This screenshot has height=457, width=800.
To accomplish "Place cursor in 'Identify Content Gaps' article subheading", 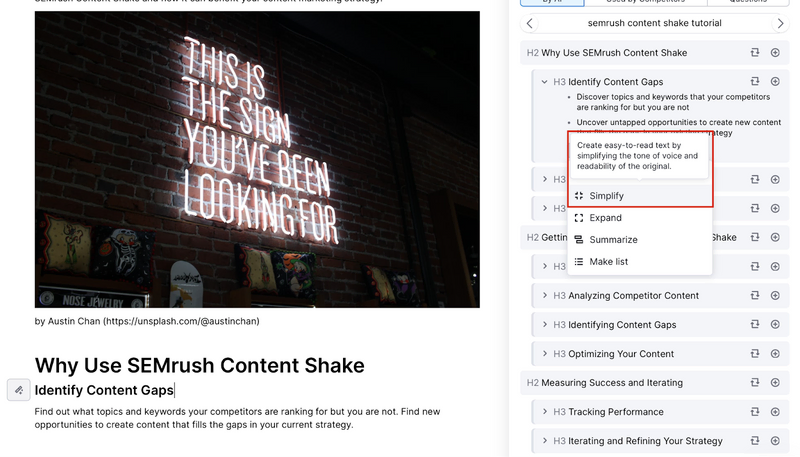I will point(104,390).
